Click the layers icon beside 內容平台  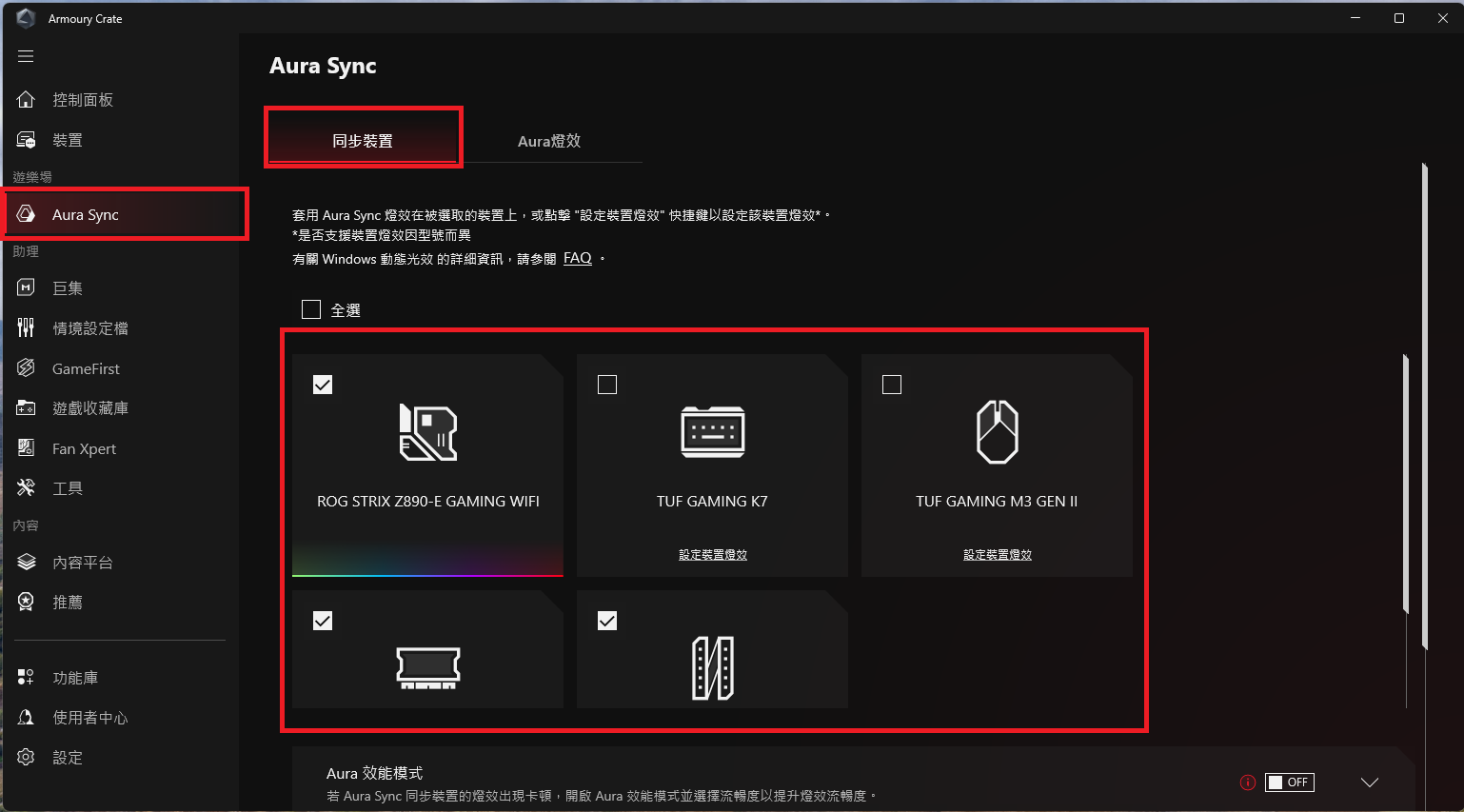coord(26,562)
